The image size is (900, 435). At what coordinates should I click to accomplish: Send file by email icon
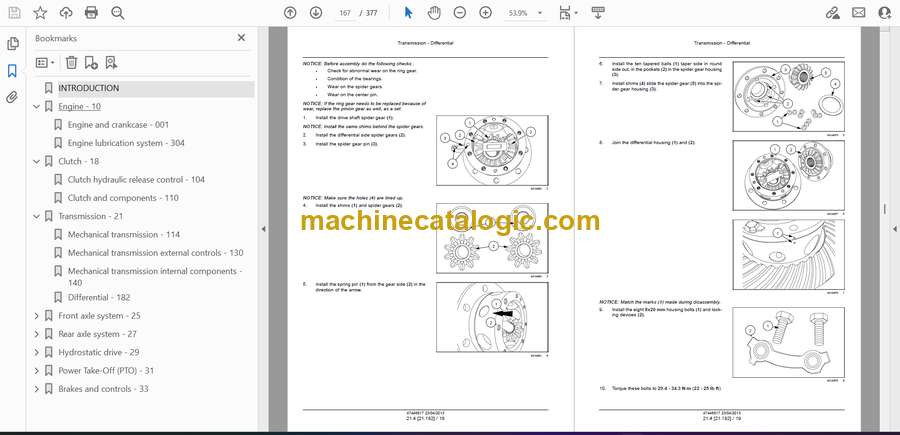pyautogui.click(x=859, y=13)
